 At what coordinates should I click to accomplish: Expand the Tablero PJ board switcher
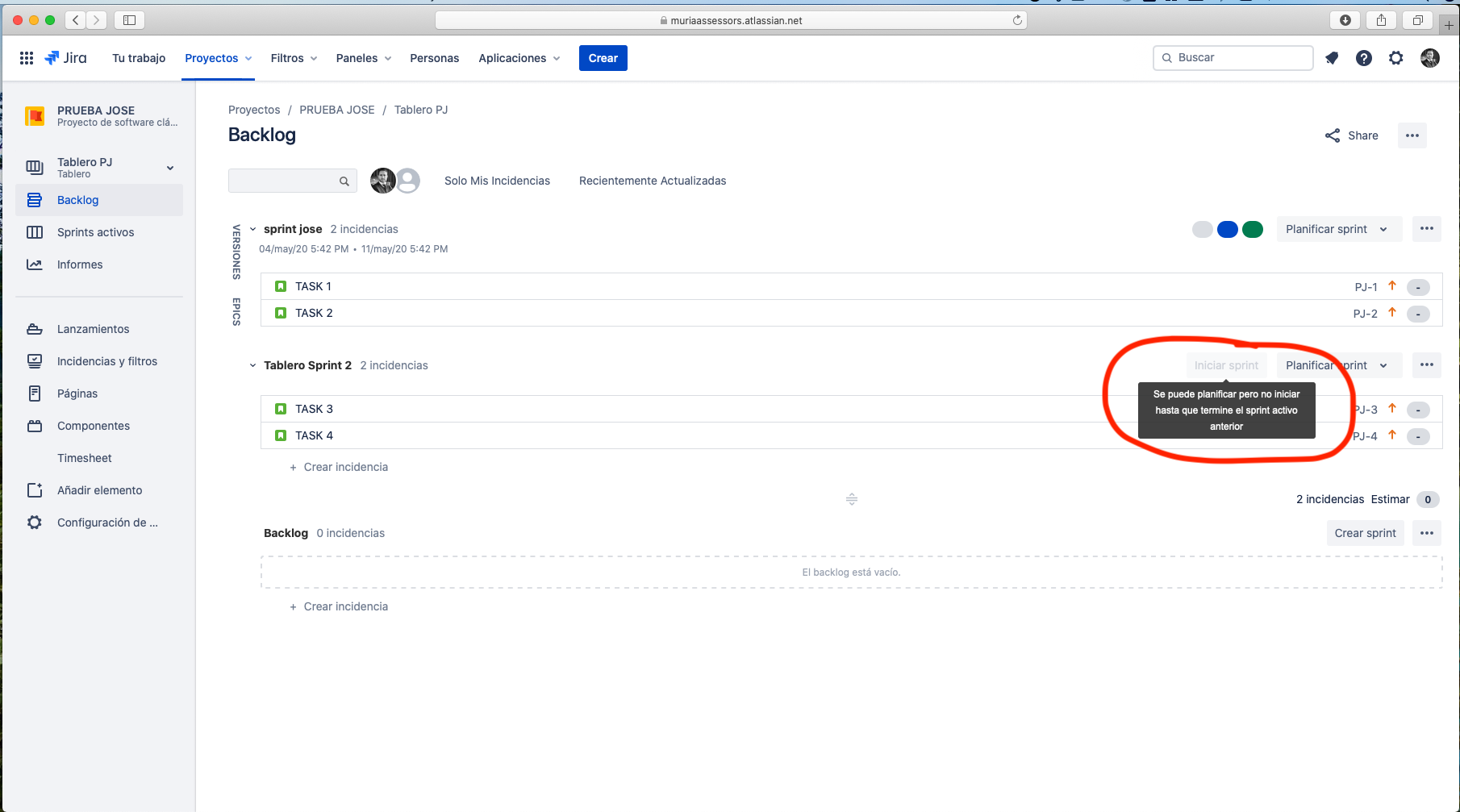170,168
